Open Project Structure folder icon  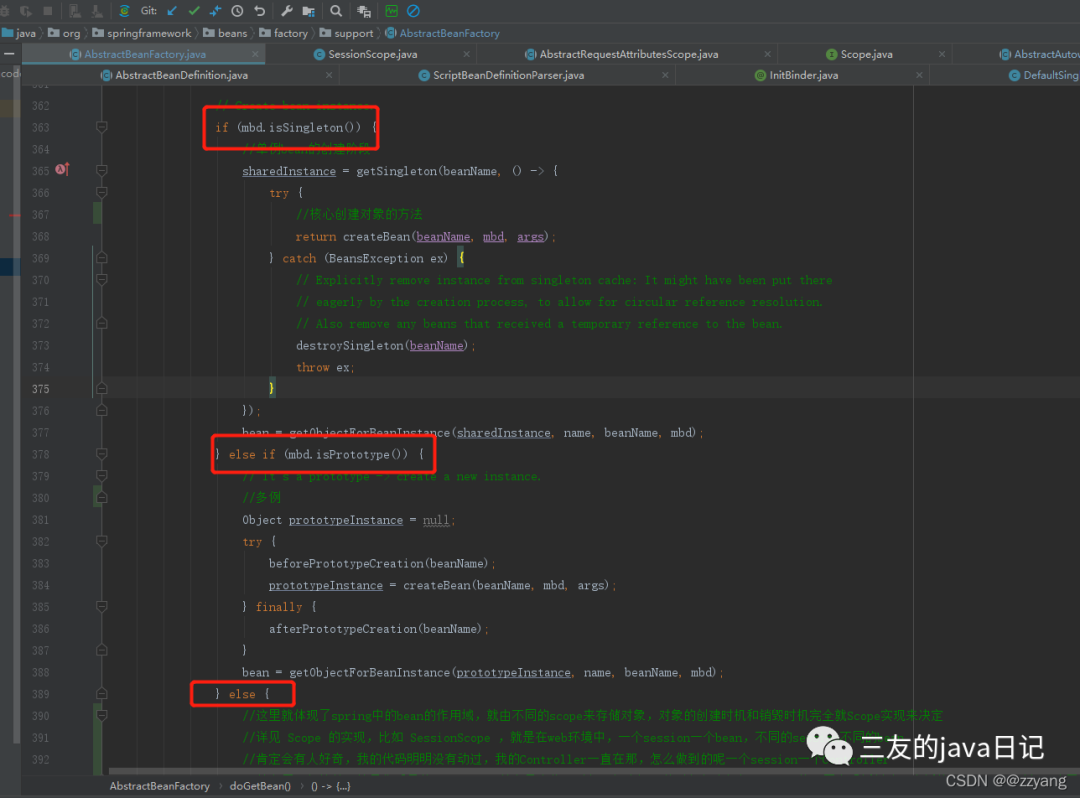coord(309,11)
